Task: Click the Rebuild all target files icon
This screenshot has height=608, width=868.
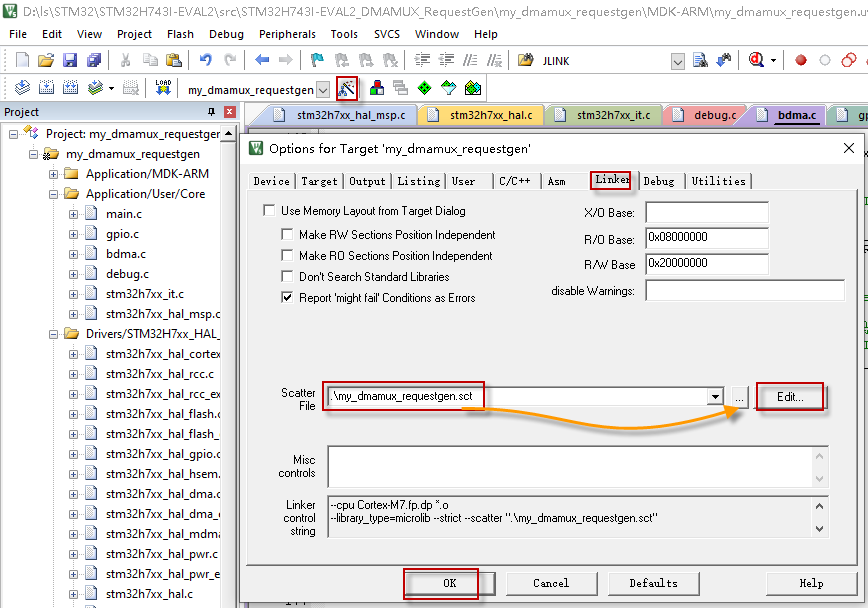Action: tap(69, 87)
